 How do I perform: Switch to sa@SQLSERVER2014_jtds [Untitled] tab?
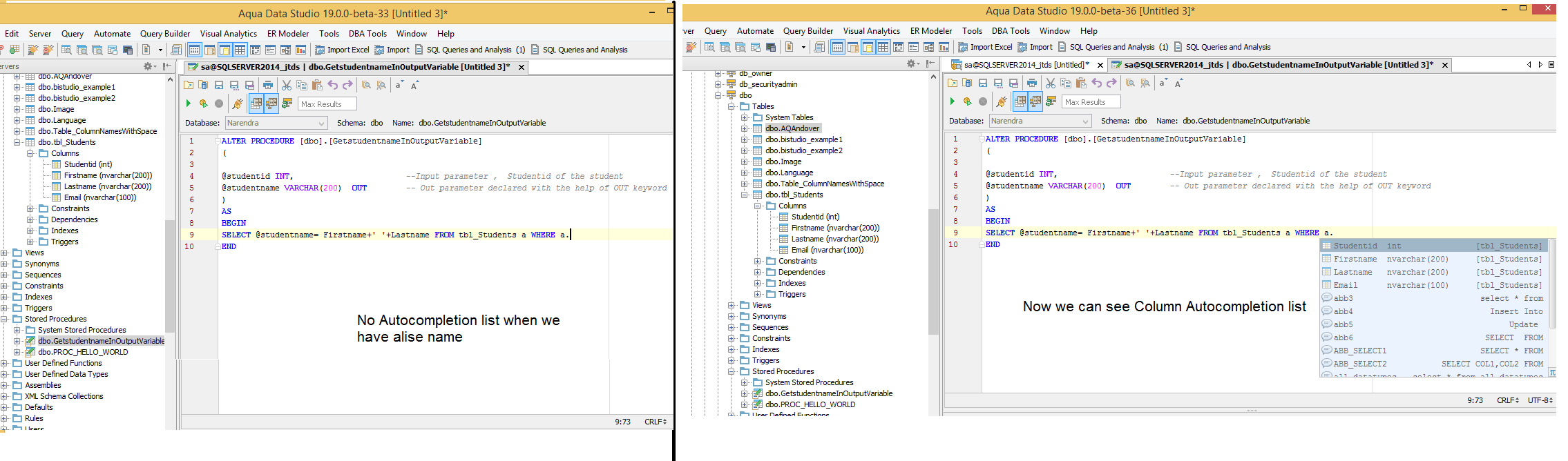(1025, 65)
